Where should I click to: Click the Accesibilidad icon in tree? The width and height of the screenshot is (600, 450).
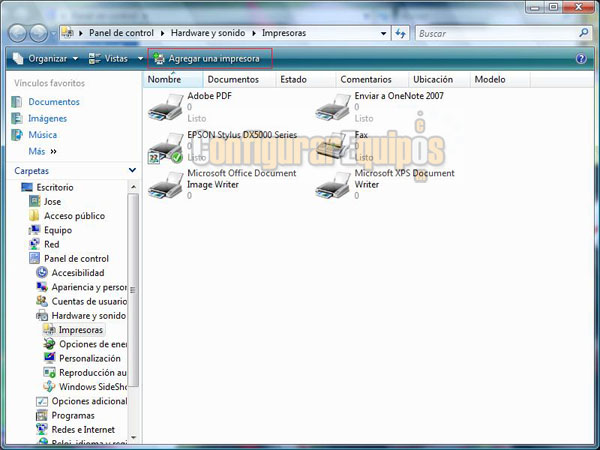42,272
